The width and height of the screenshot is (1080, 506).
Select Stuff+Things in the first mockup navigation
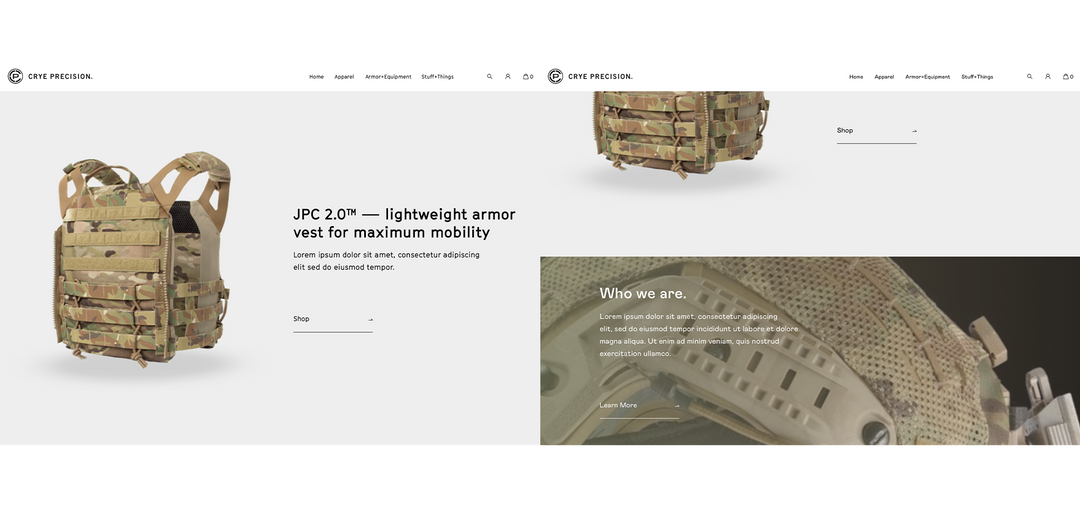(x=437, y=76)
